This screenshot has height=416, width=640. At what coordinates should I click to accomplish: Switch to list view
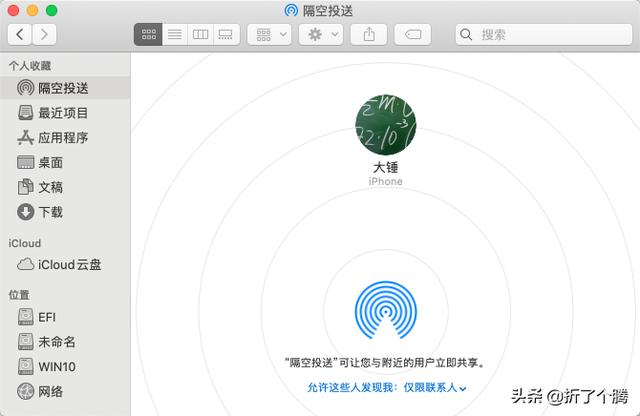[x=175, y=35]
